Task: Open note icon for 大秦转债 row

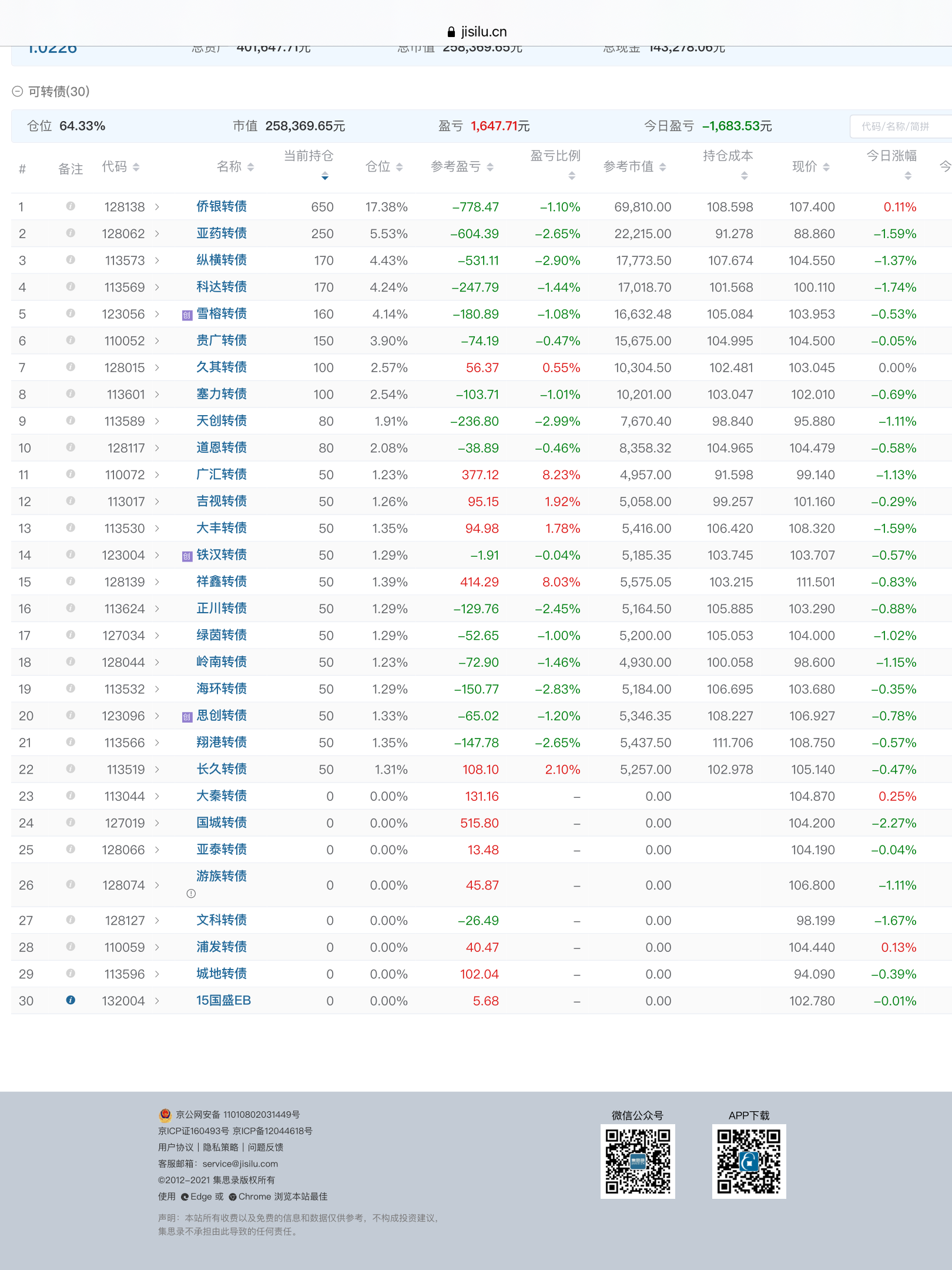Action: click(x=71, y=796)
